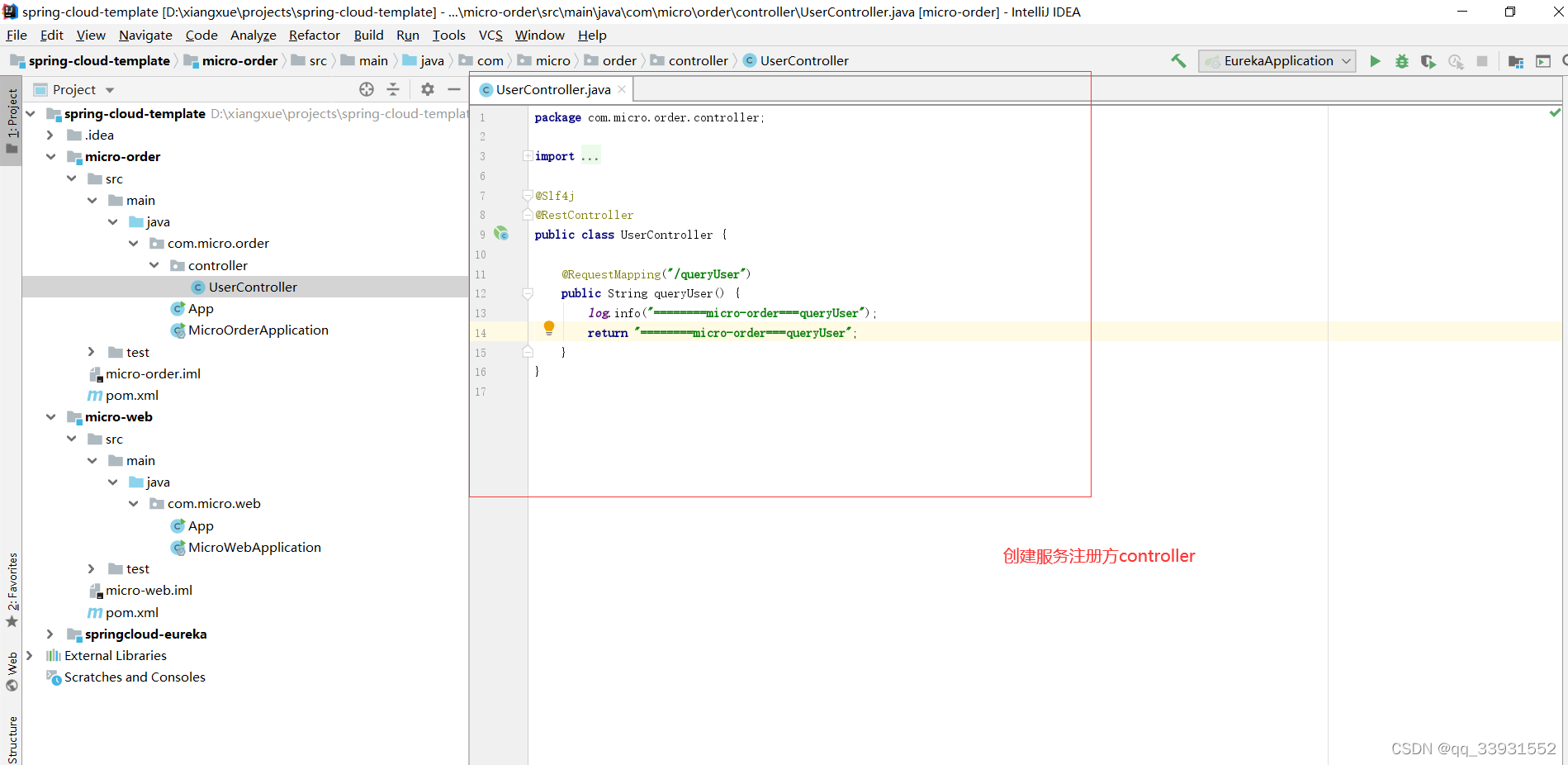Collapse the controller package under micro-order
The image size is (1568, 765).
[x=154, y=265]
